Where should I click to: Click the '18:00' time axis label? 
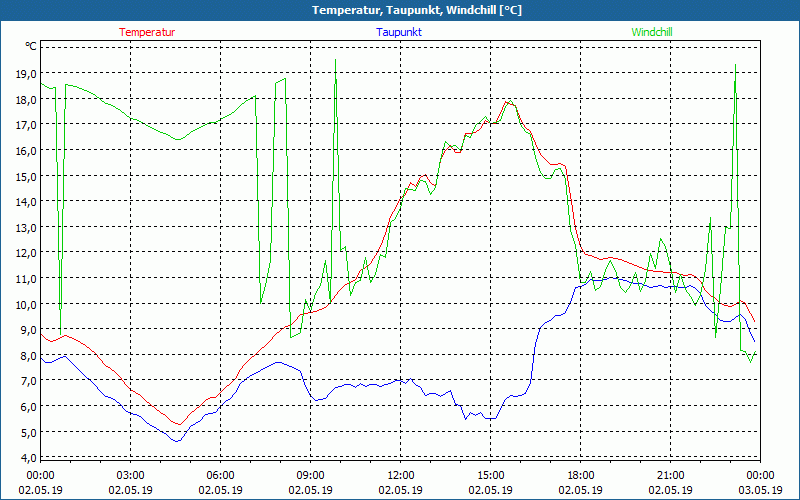coord(581,476)
